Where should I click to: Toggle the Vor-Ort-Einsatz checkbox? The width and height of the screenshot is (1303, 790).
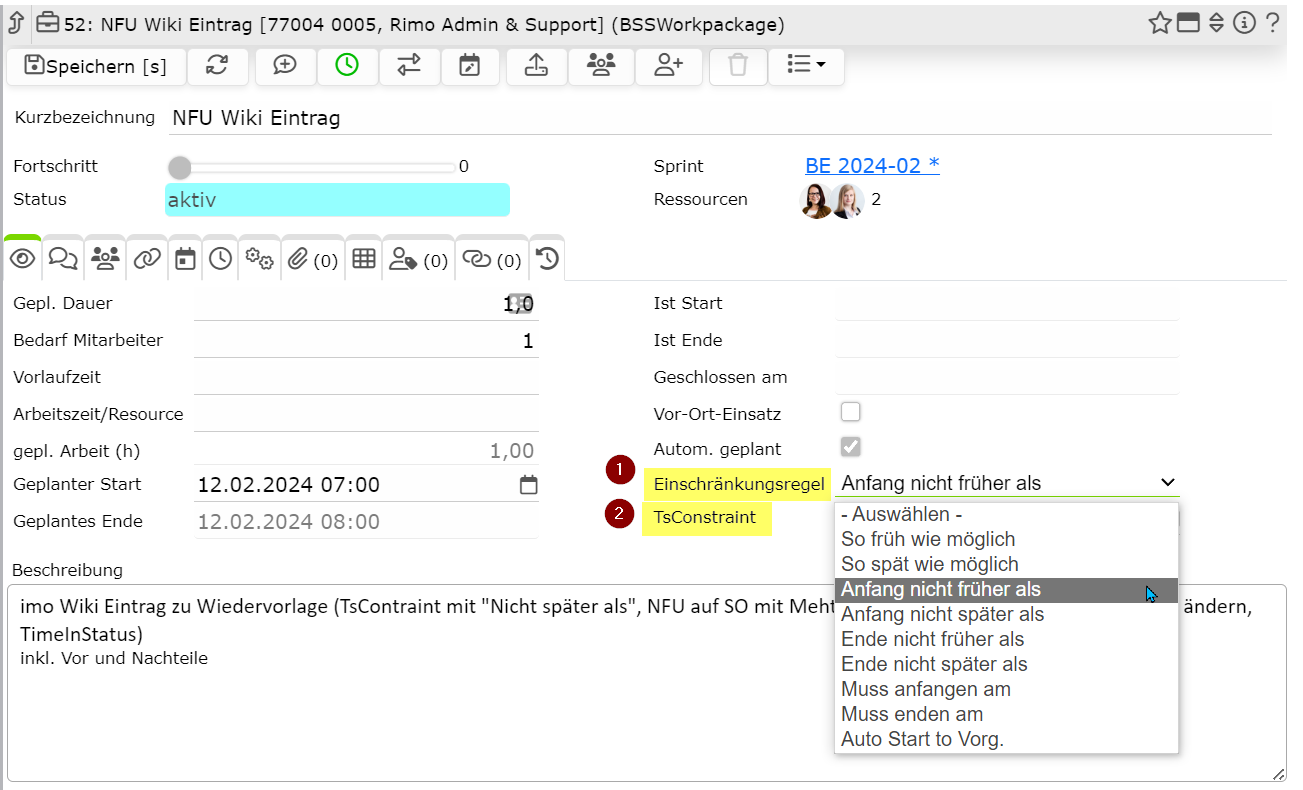click(850, 412)
